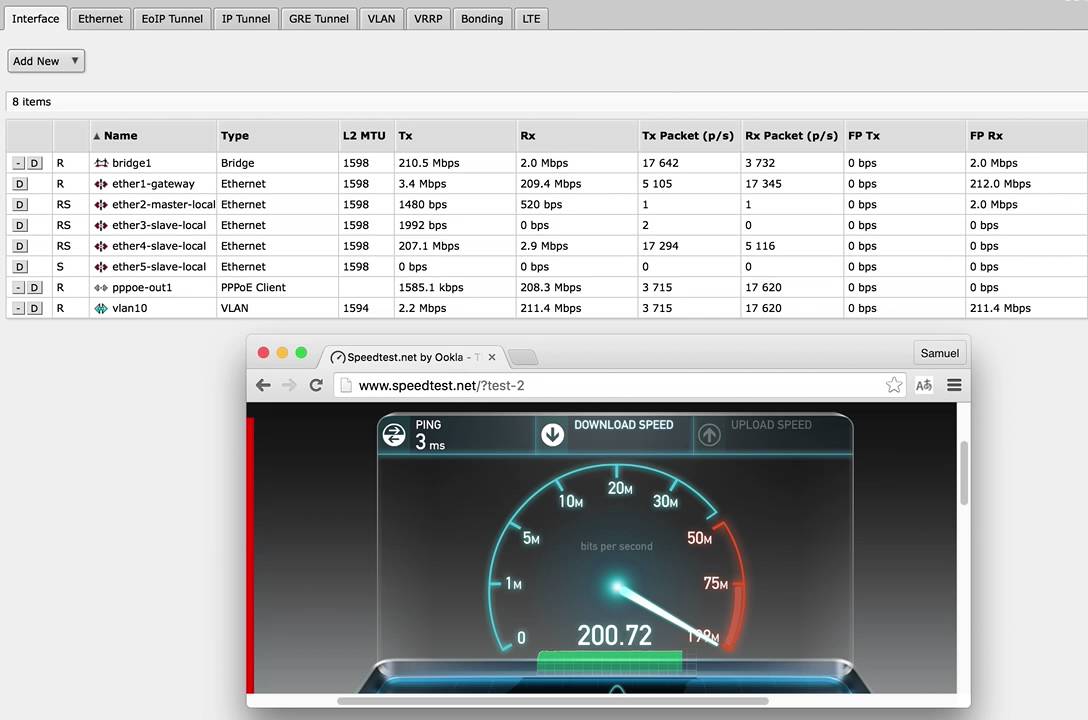Open the pppoe-out1 interface entry
The image size is (1088, 720).
(142, 288)
